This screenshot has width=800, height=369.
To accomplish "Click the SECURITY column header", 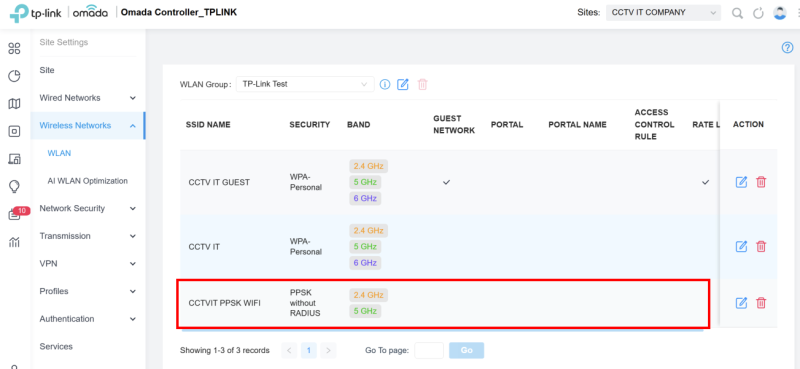I will (310, 125).
